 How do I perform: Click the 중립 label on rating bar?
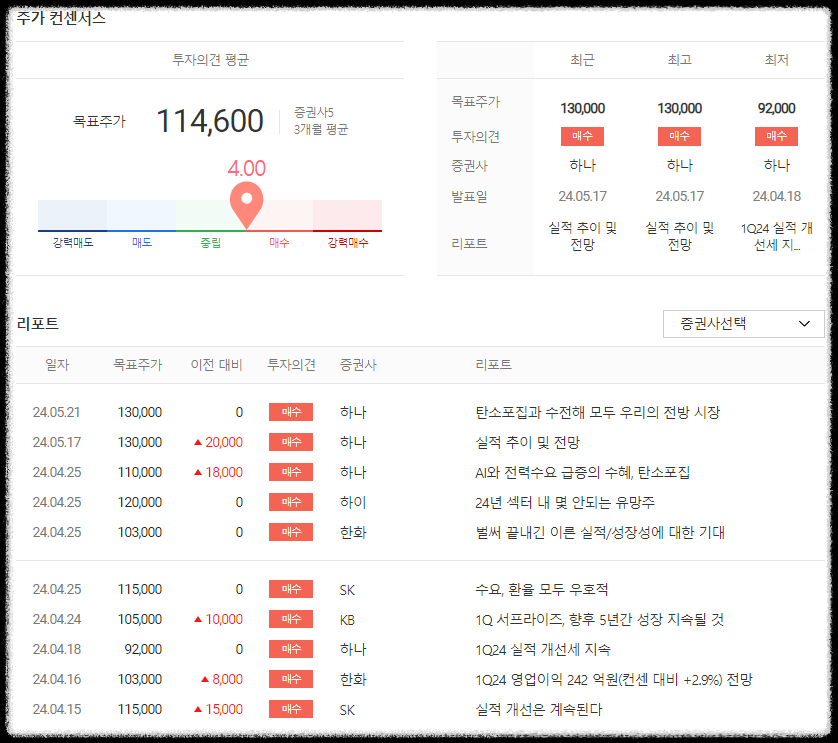[211, 243]
